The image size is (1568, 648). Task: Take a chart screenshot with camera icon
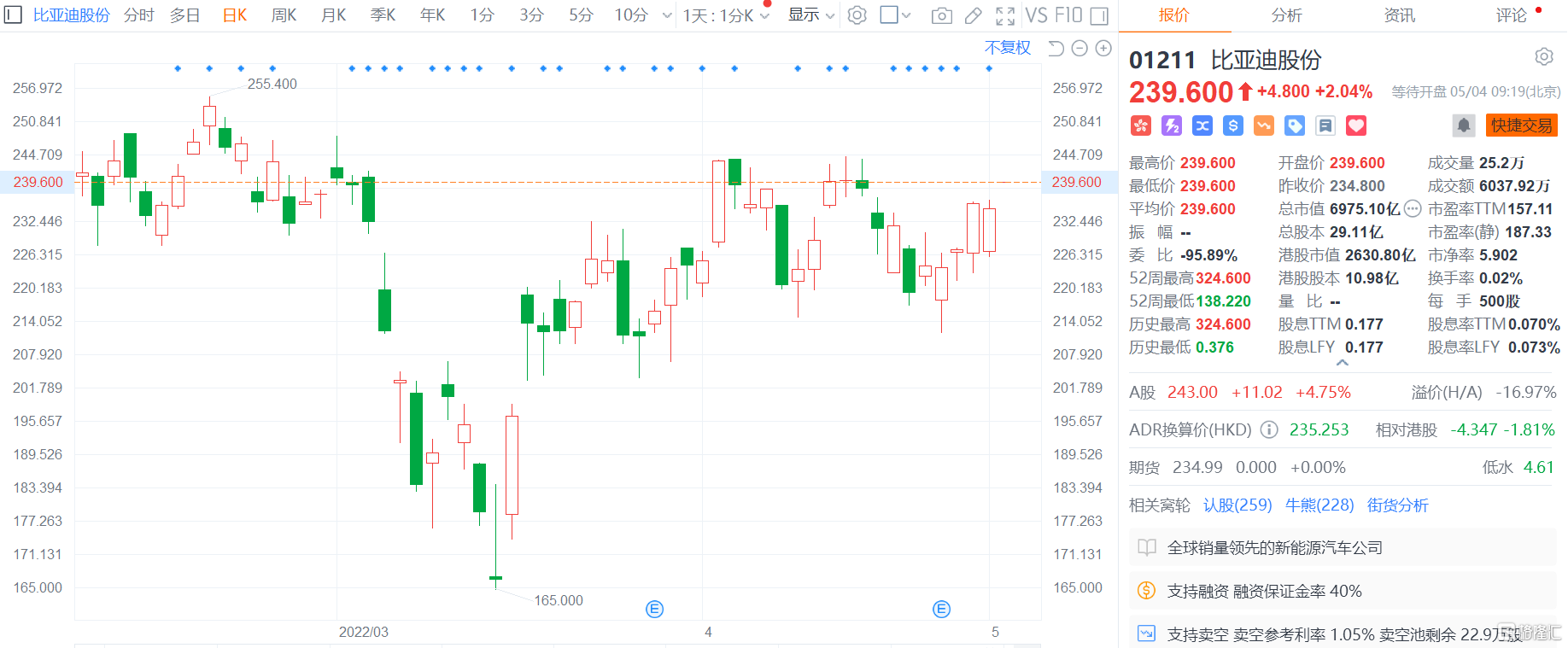click(941, 15)
